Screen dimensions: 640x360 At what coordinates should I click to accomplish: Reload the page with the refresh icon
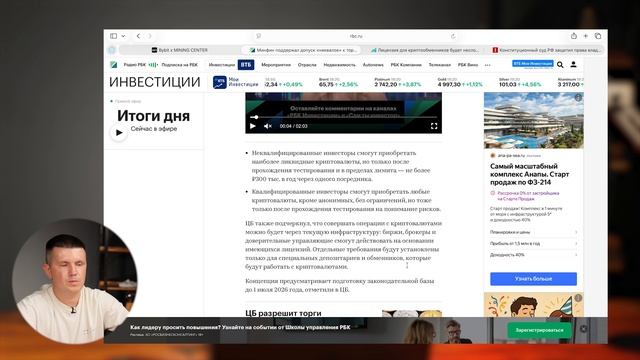453,36
